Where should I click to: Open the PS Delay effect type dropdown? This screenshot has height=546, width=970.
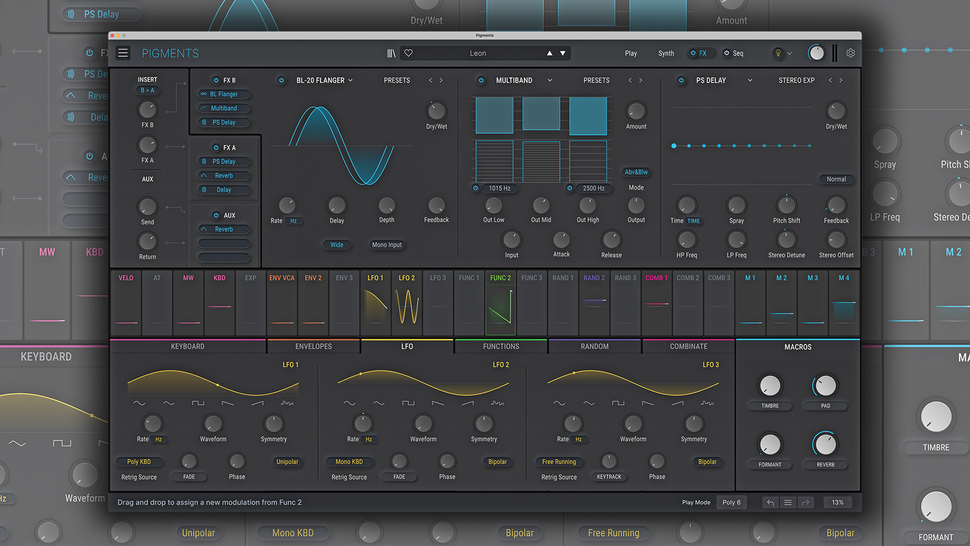[x=724, y=80]
